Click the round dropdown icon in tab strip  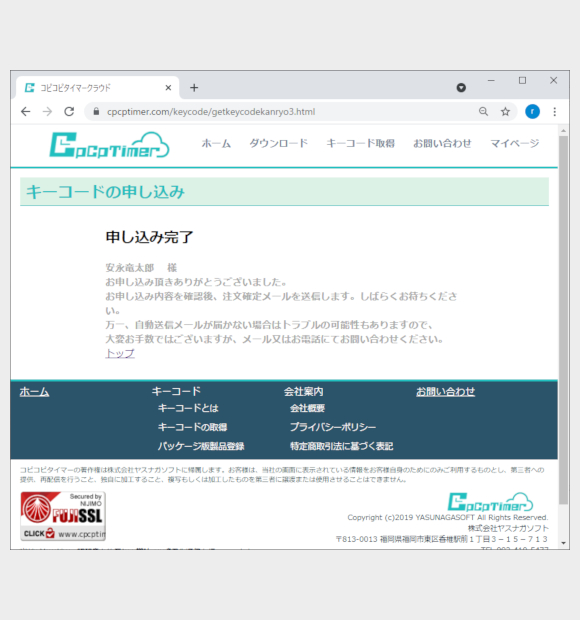461,88
